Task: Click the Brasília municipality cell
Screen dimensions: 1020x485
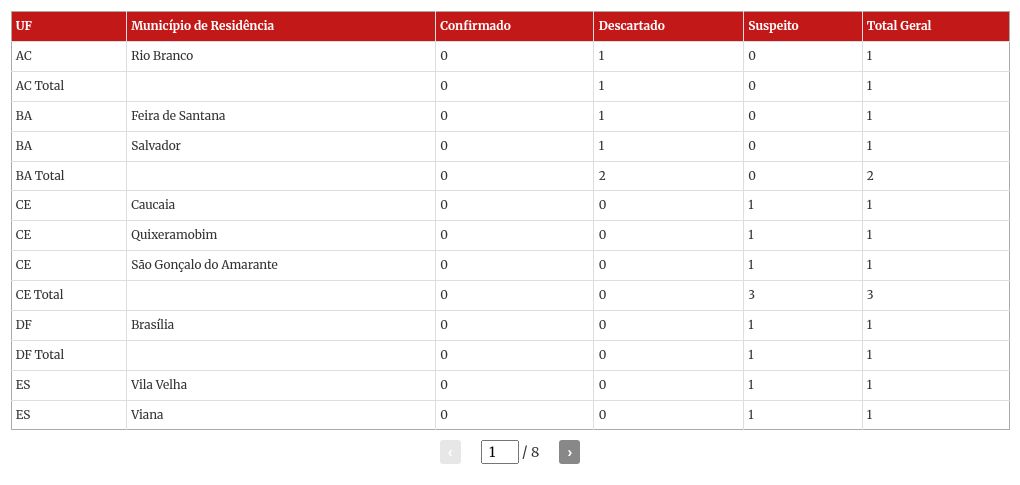Action: coord(152,325)
